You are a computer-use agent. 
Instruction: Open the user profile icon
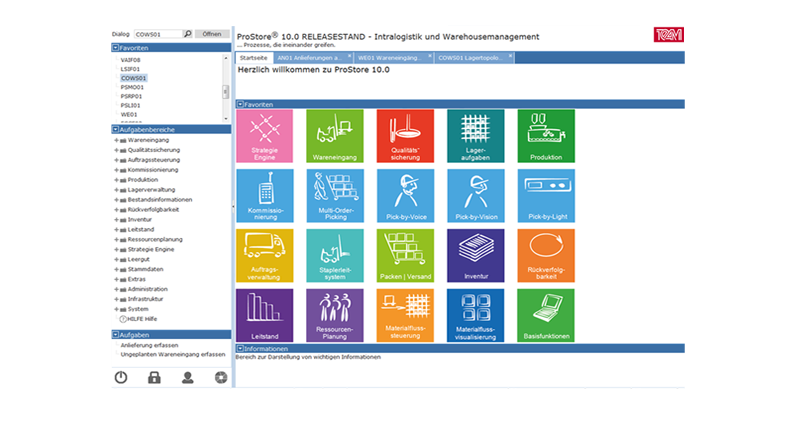click(187, 378)
